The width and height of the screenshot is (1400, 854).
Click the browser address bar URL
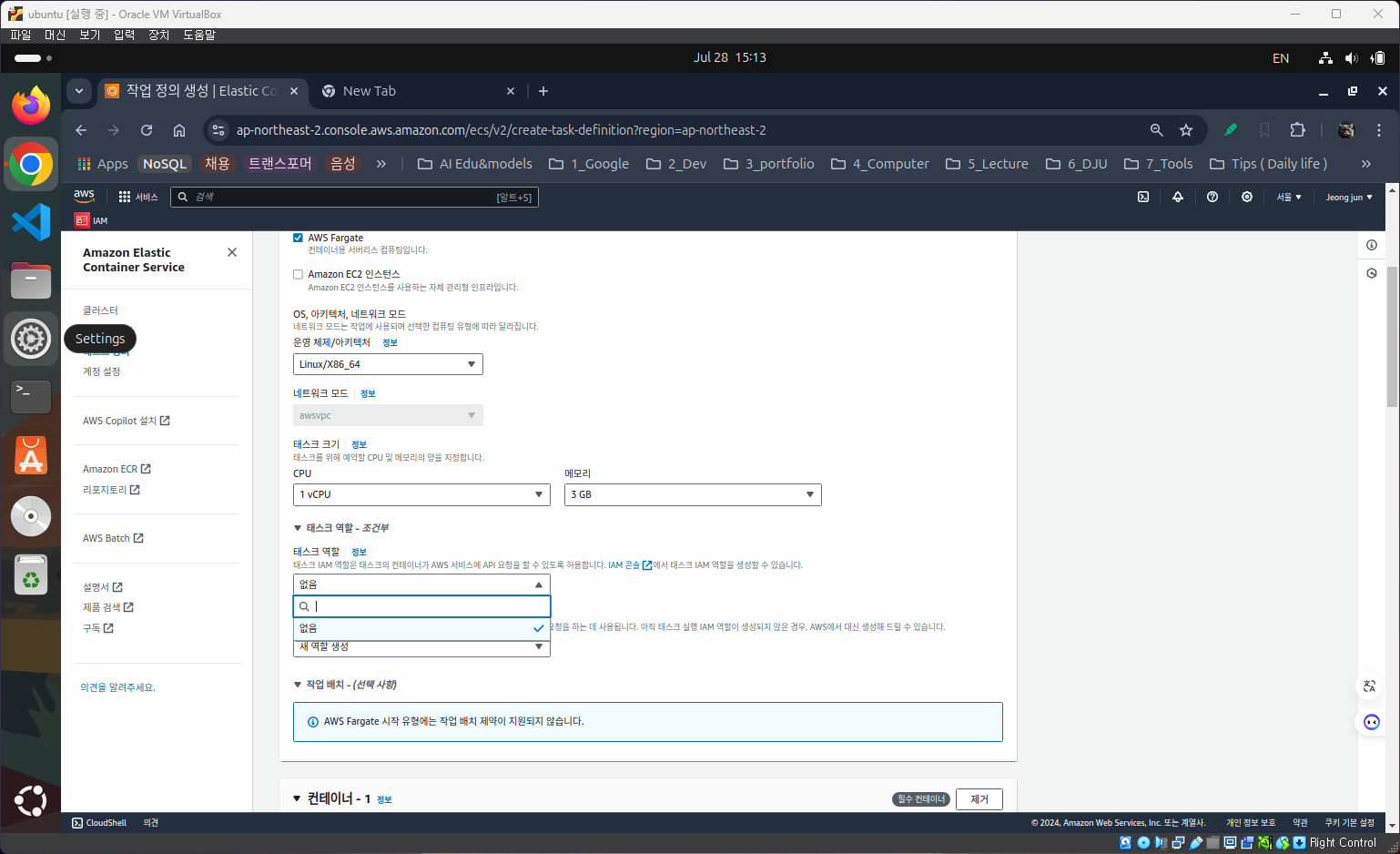pos(502,130)
